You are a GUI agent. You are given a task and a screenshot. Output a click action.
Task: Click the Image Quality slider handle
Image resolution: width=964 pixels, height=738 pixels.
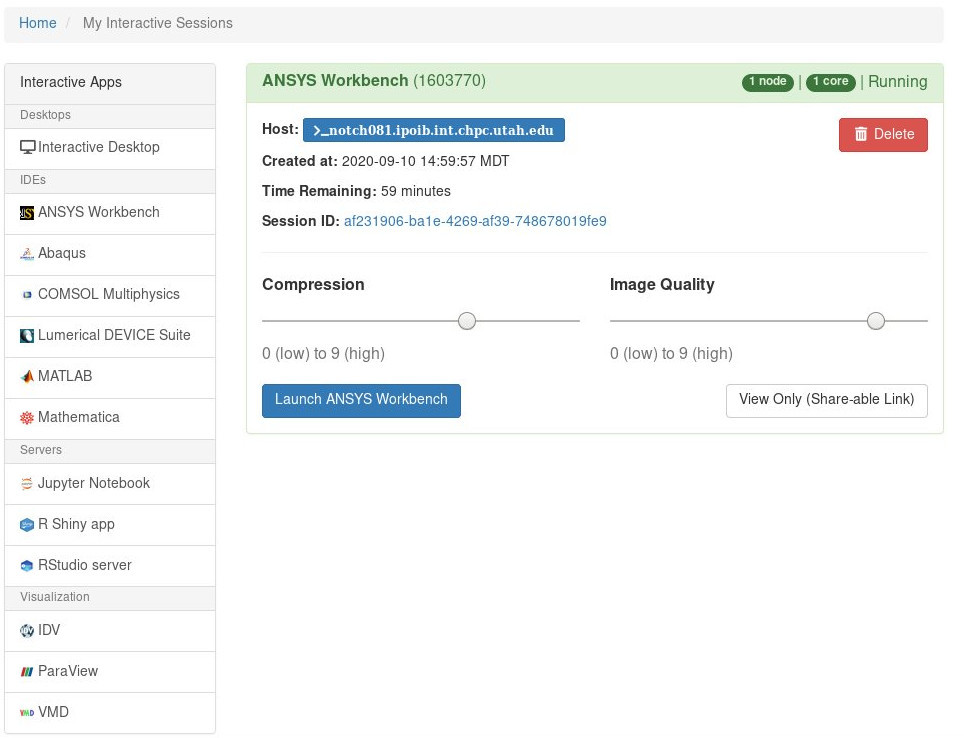(x=875, y=320)
